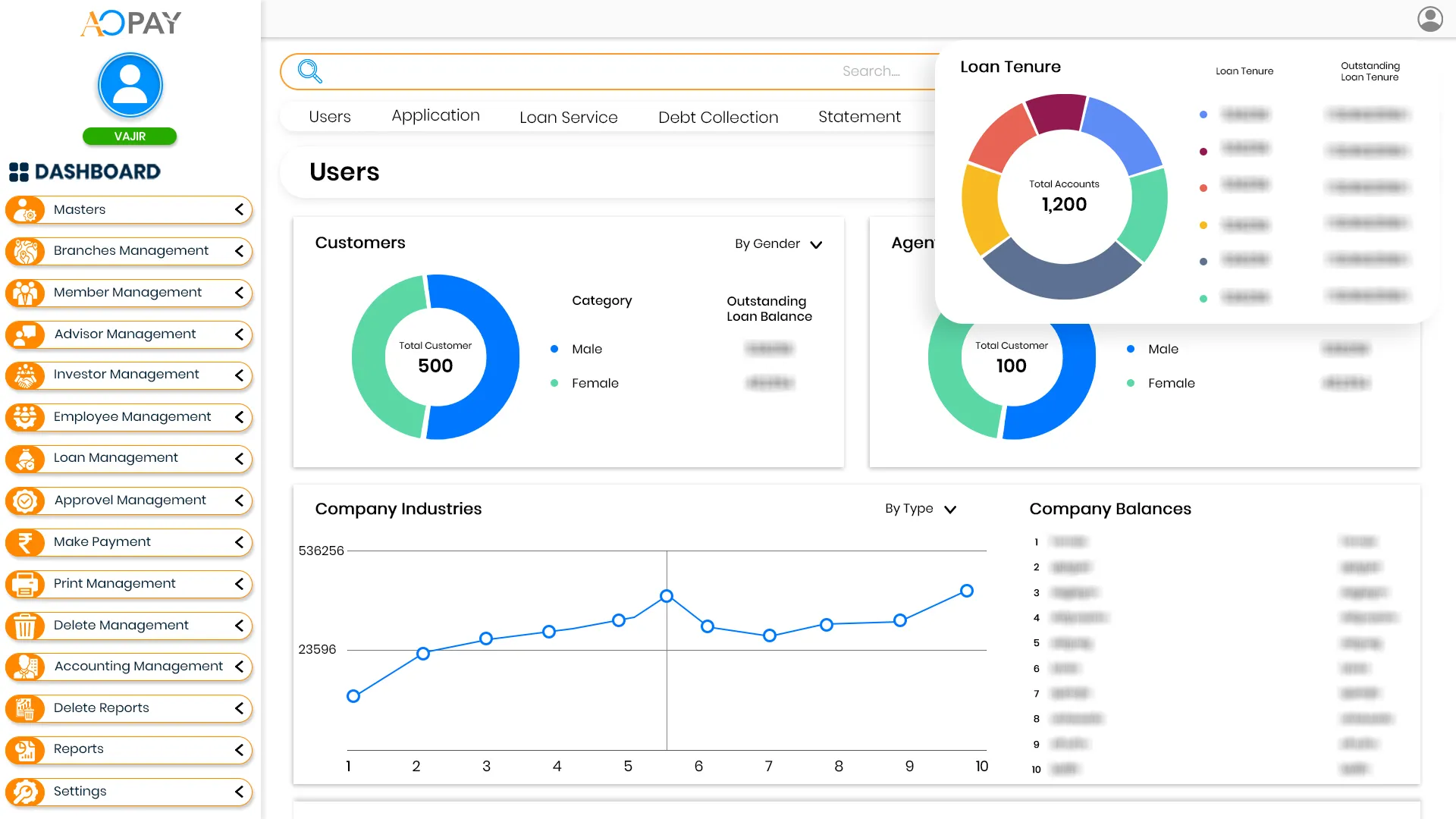
Task: Select the Member Management people icon
Action: [x=27, y=293]
